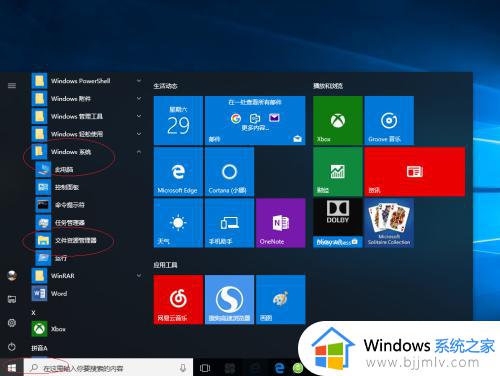Expand the WinRAR folder chevron
The image size is (500, 376).
[x=139, y=276]
